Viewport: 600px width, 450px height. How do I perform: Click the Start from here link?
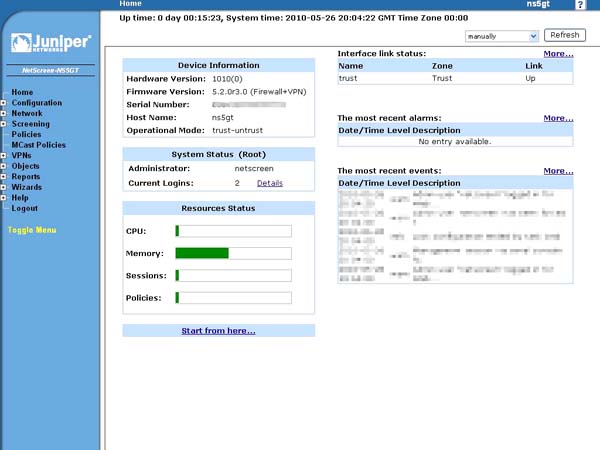(x=218, y=331)
